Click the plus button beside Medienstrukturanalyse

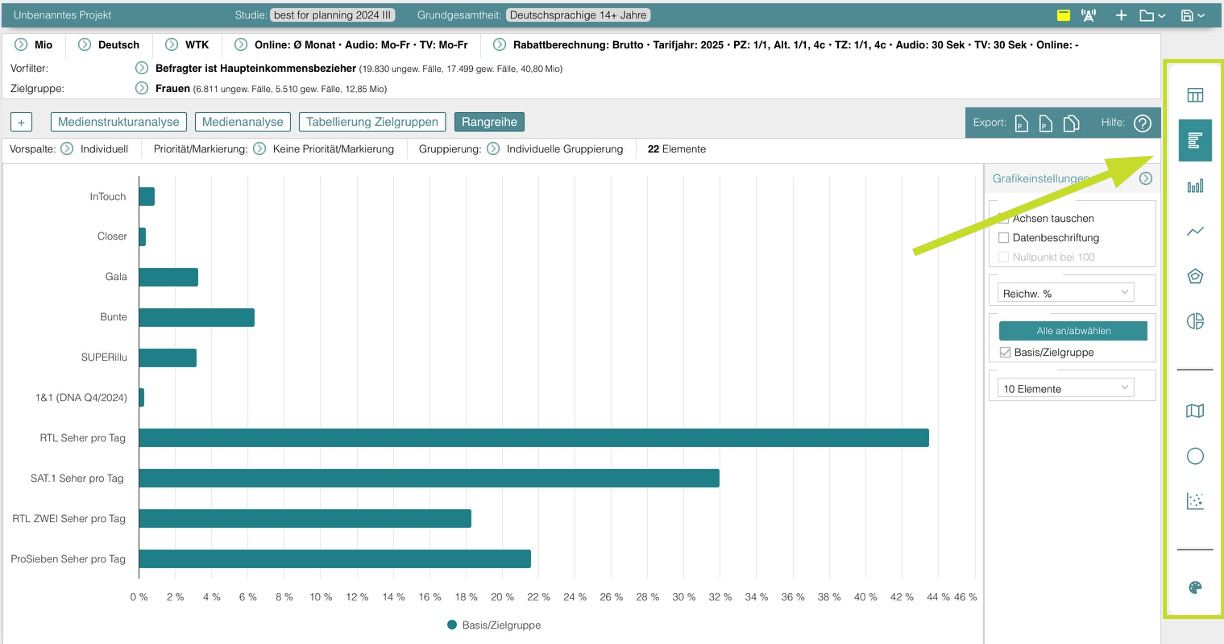click(x=22, y=122)
